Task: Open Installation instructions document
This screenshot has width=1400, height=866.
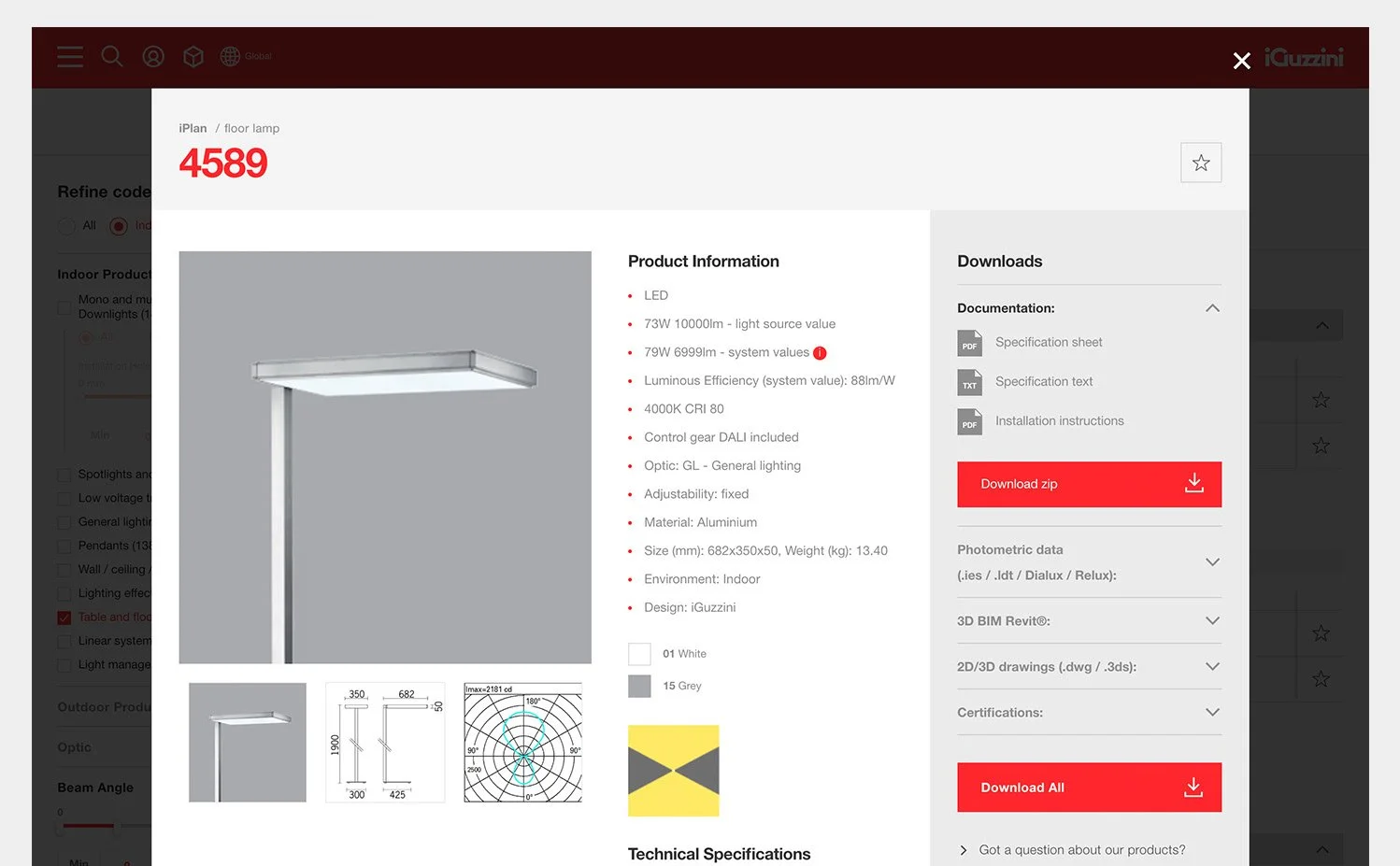Action: point(1060,421)
